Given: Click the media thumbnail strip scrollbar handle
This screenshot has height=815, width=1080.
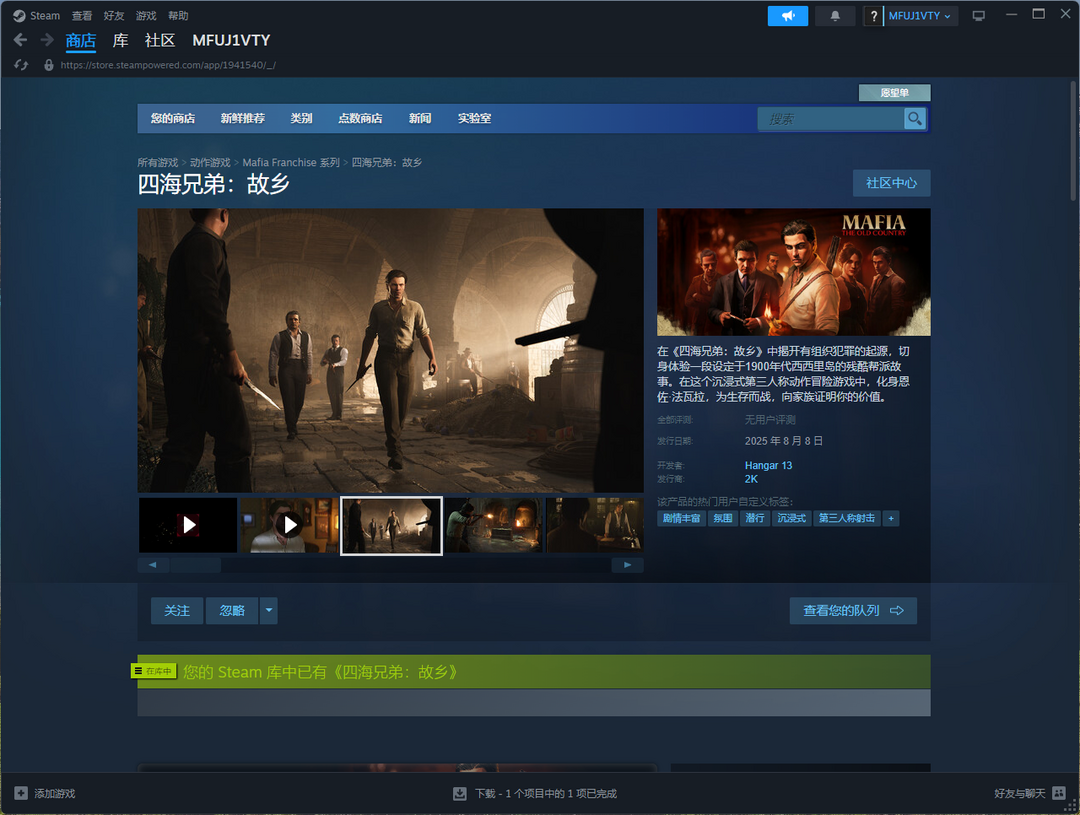Looking at the screenshot, I should [x=196, y=565].
